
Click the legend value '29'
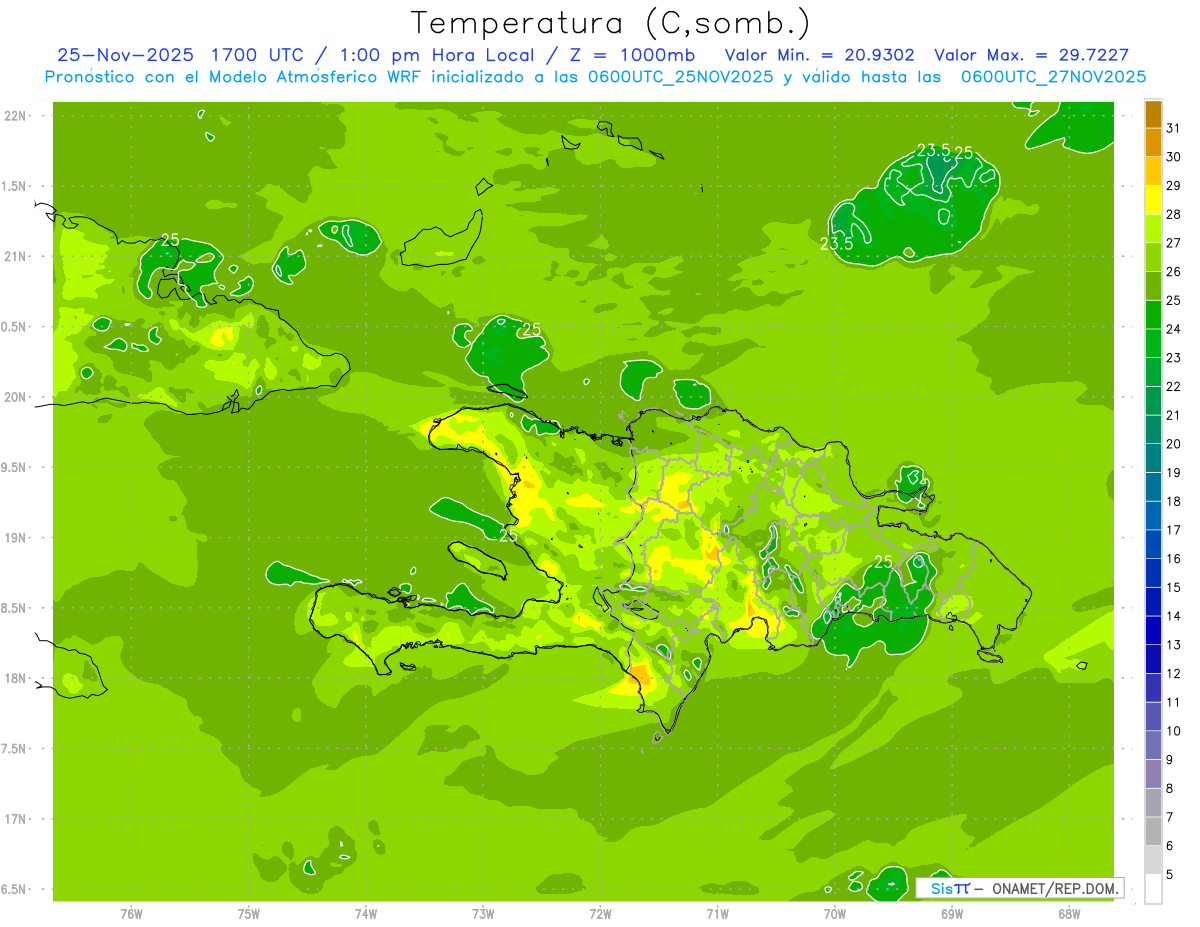[x=1173, y=185]
